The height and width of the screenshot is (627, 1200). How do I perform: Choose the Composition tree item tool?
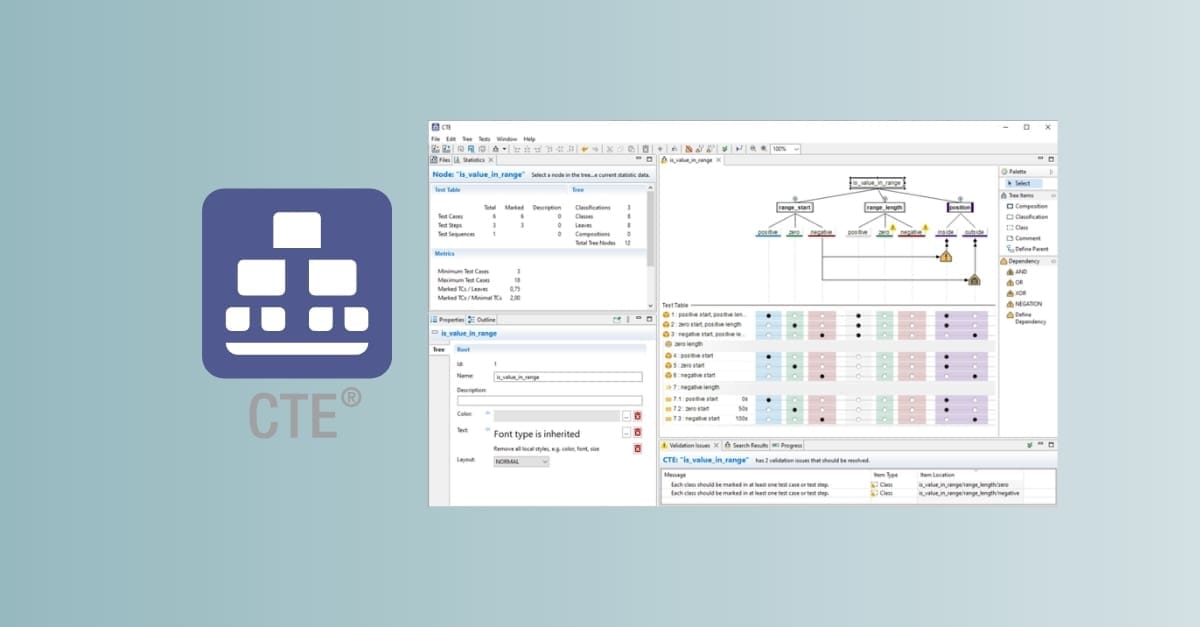point(1027,206)
